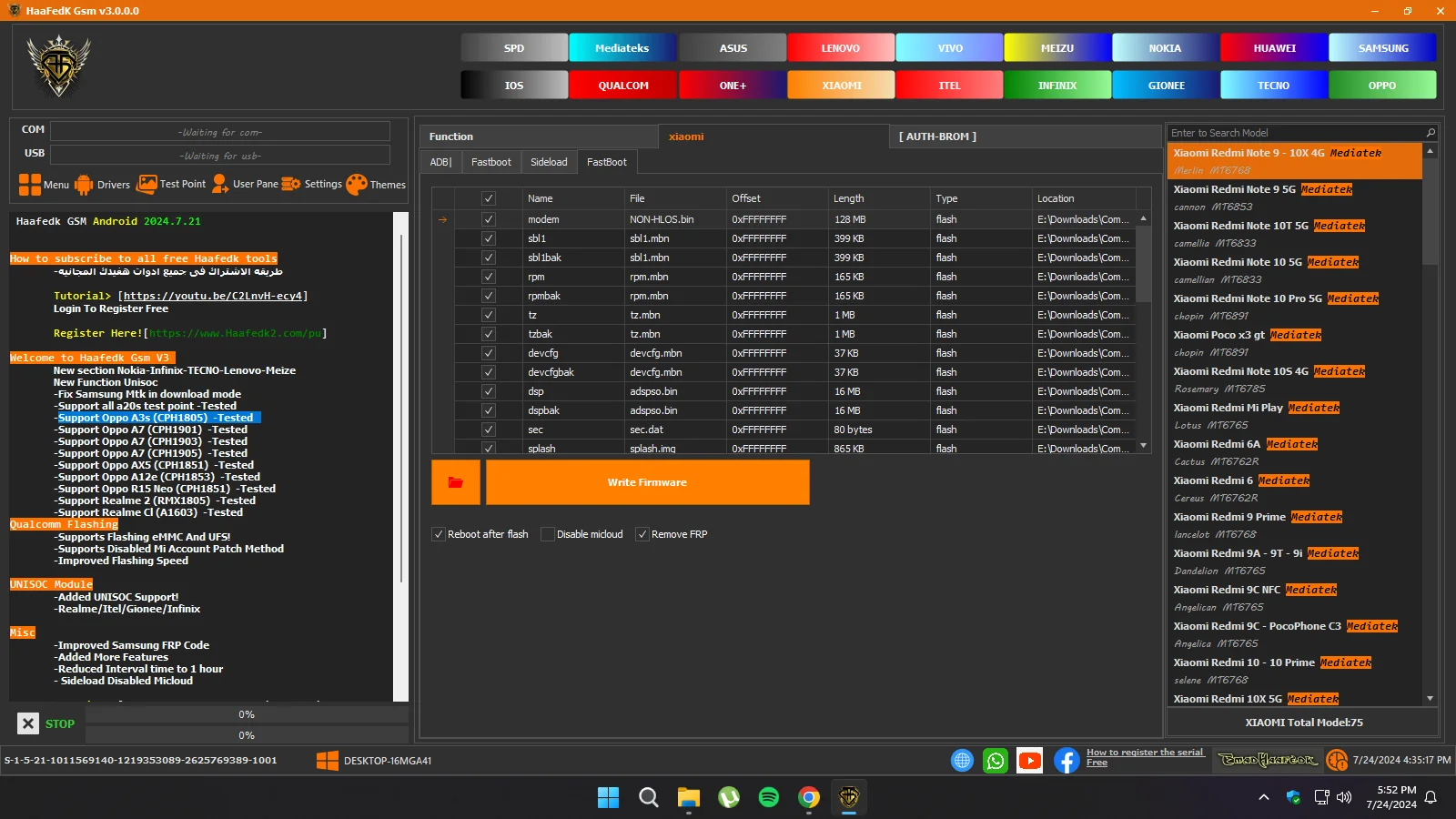Viewport: 1456px width, 819px height.
Task: Open the Facebook page icon
Action: (1066, 760)
